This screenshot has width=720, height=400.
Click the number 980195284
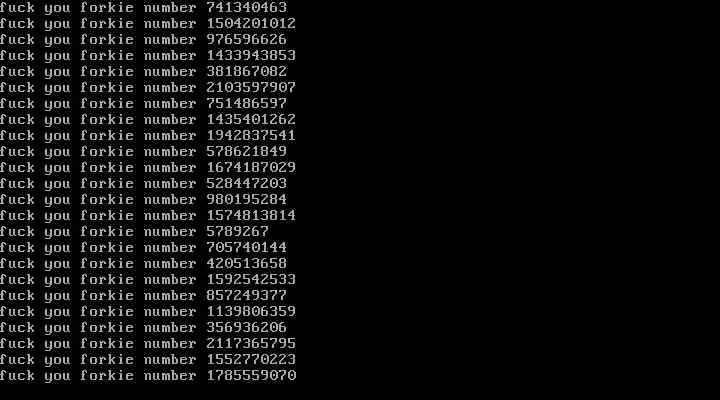[x=247, y=199]
